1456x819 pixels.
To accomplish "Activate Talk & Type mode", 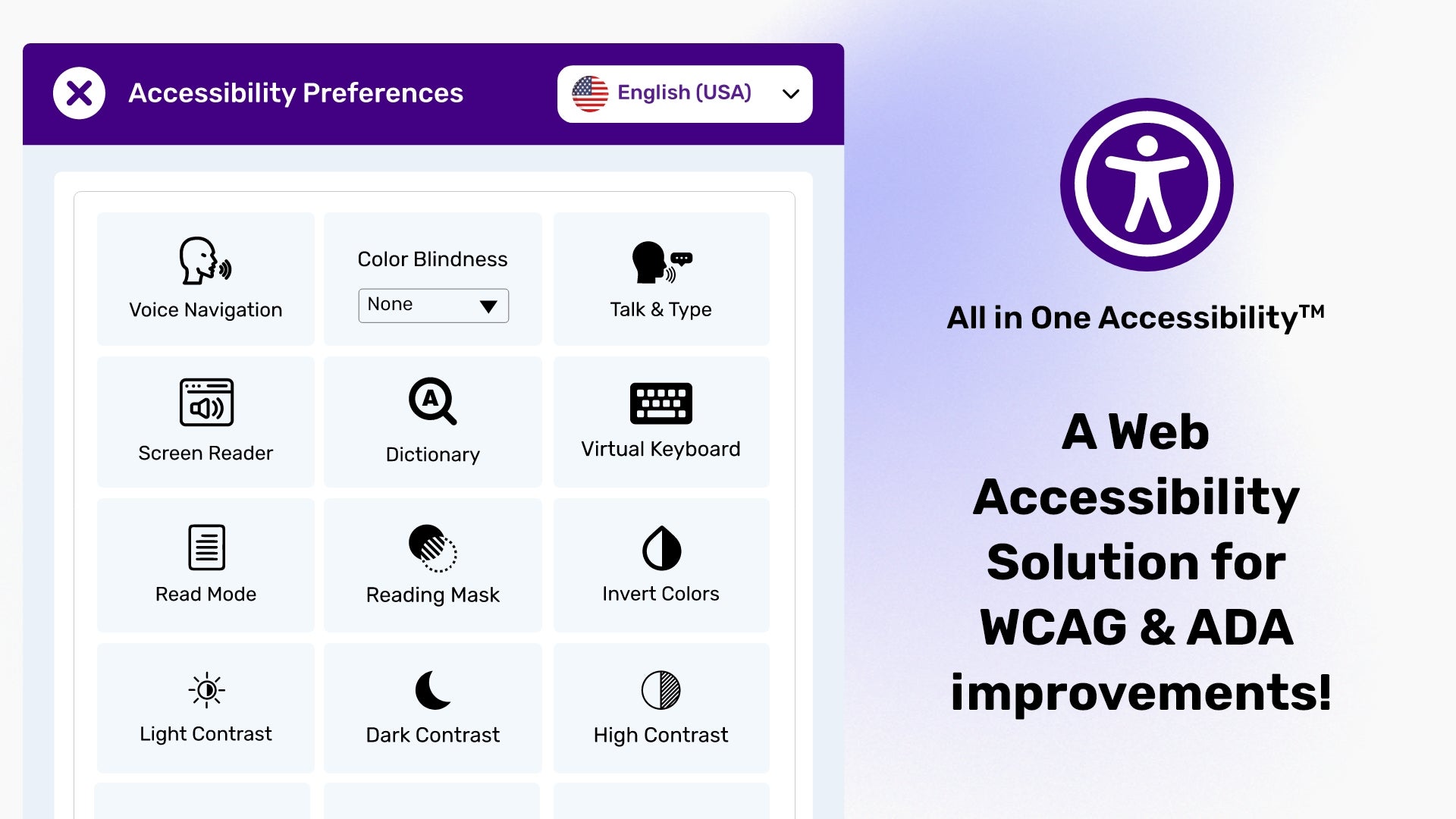I will pos(660,281).
